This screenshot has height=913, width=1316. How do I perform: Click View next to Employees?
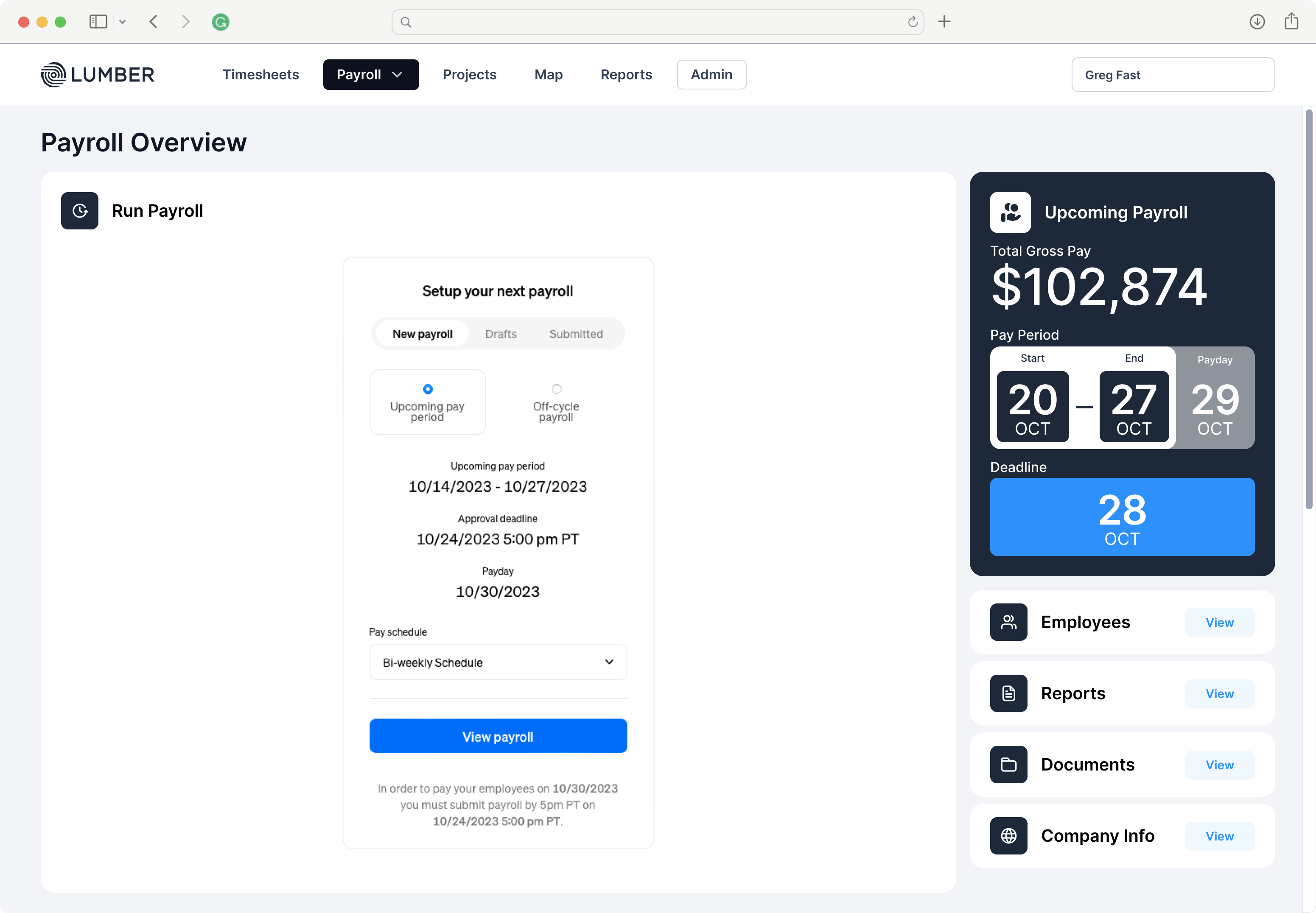1219,623
